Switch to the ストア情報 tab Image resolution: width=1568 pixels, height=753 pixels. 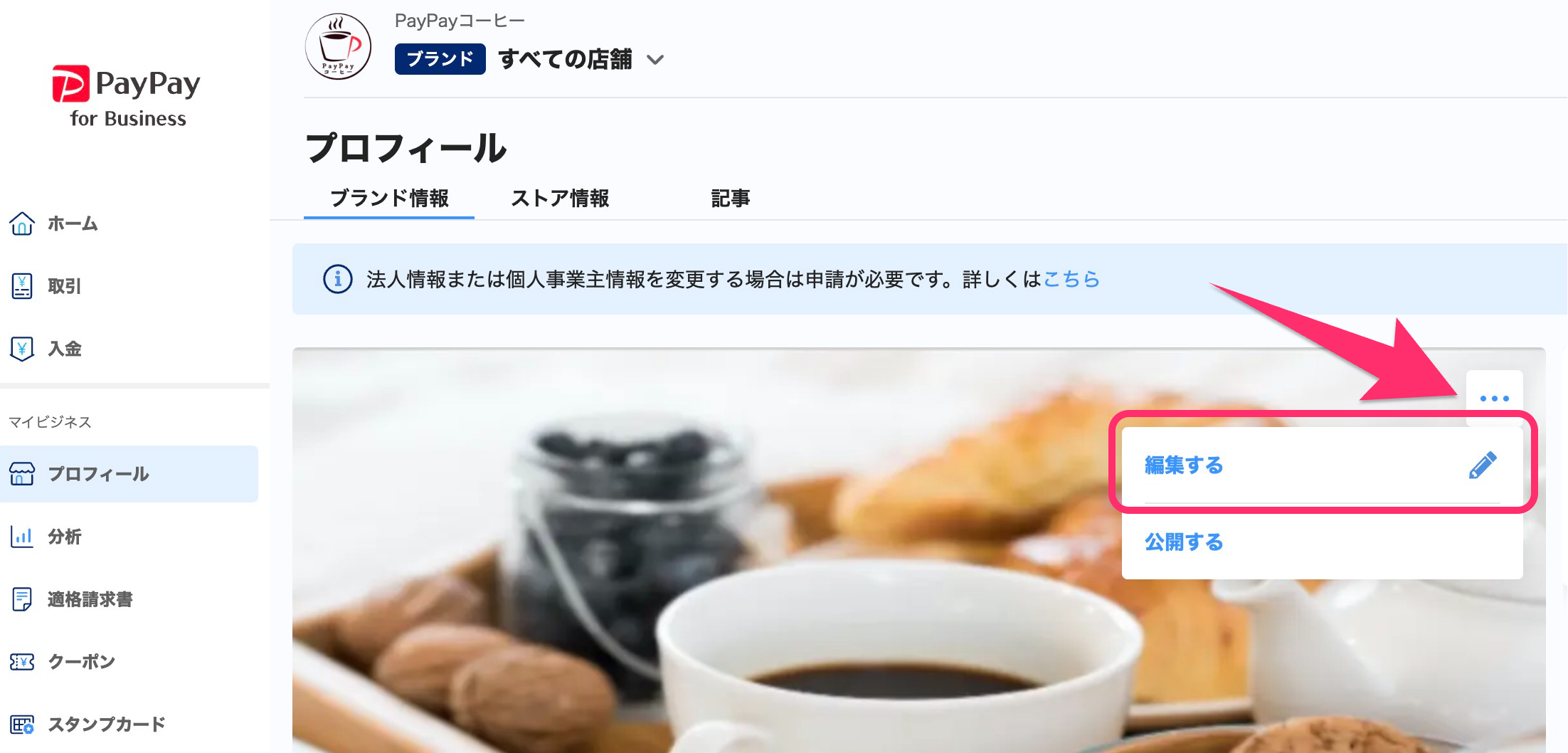click(560, 198)
